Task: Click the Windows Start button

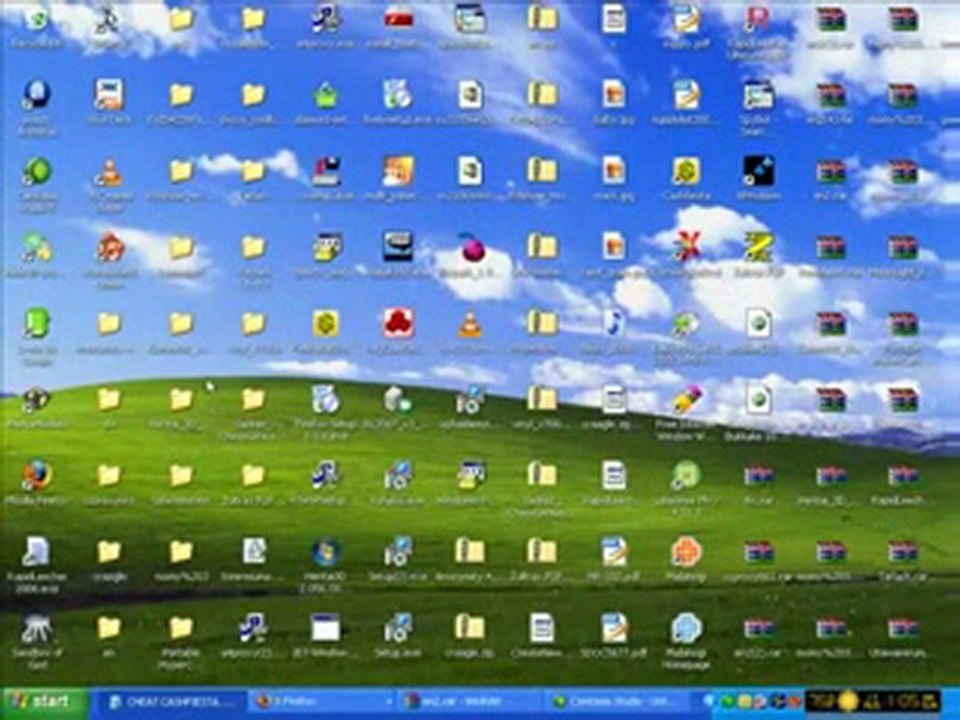Action: pyautogui.click(x=44, y=702)
